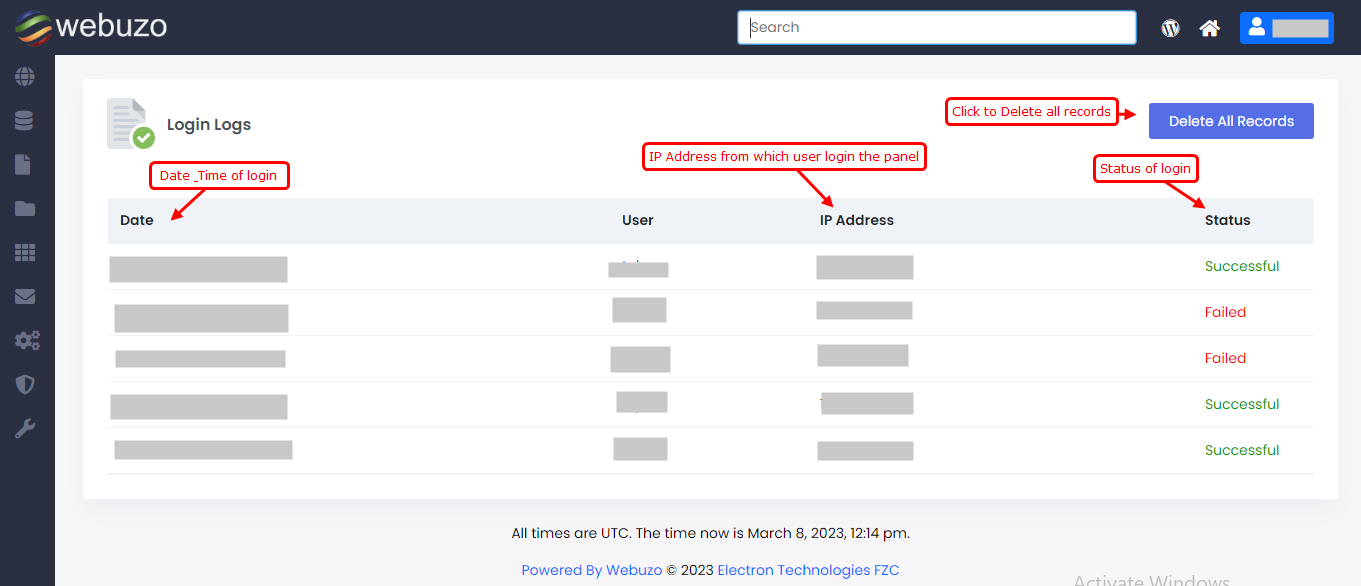Select the file document sidebar icon
Screen dimensions: 1361x586
tap(23, 165)
